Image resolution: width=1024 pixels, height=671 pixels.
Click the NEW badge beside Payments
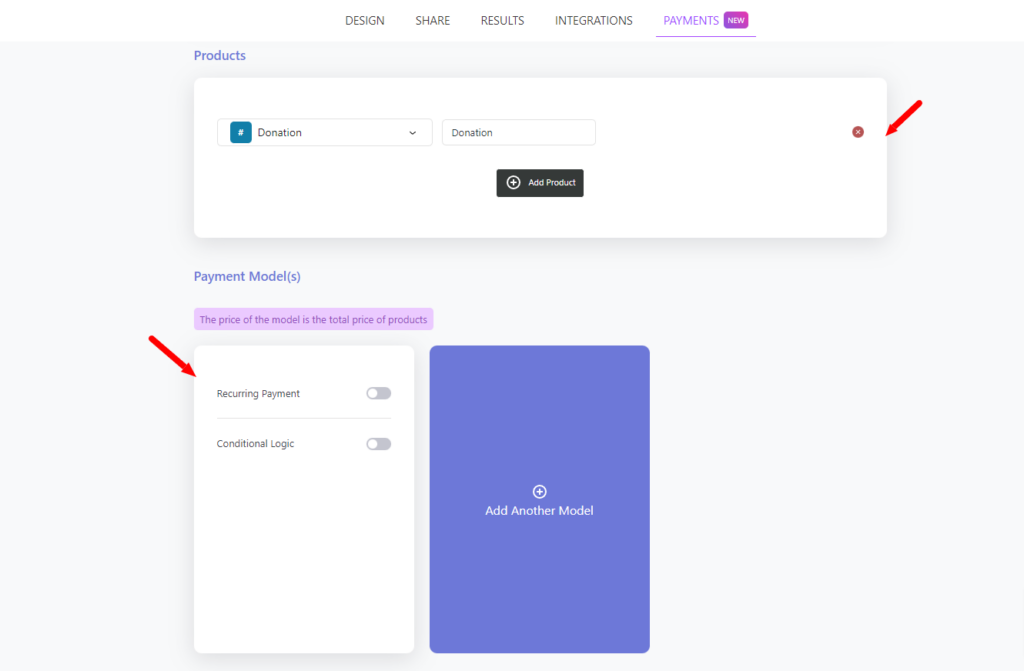(x=735, y=20)
